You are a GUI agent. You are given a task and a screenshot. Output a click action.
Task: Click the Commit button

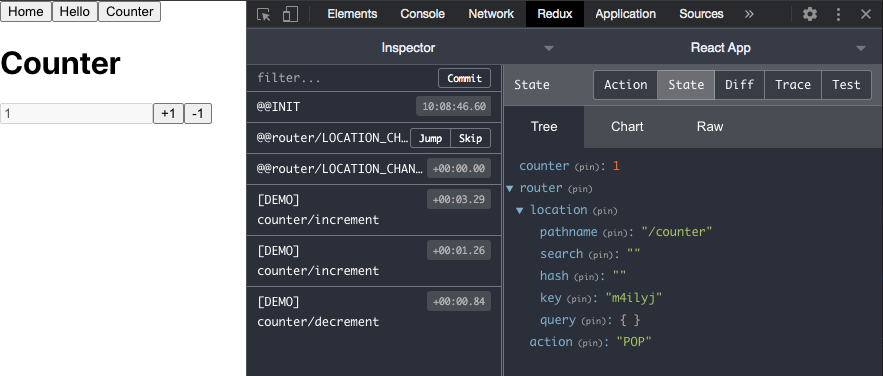(465, 78)
